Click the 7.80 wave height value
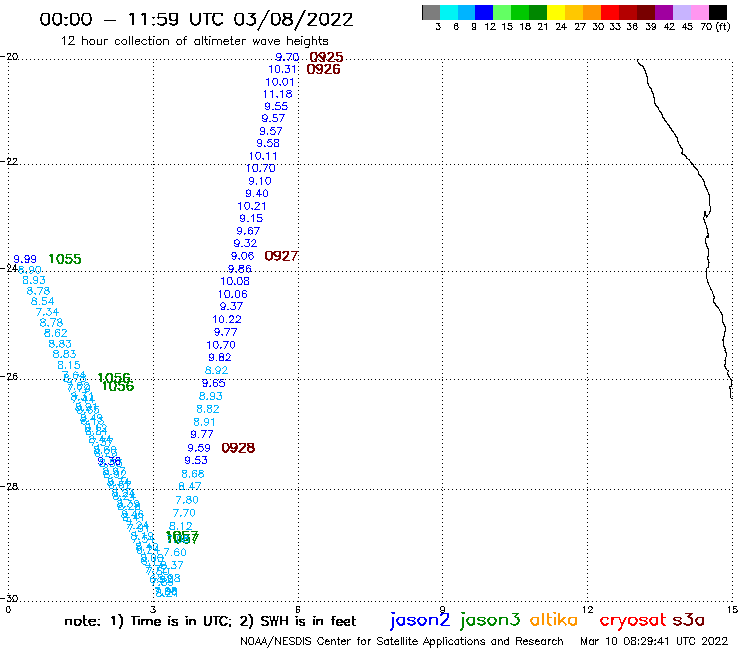 [187, 499]
